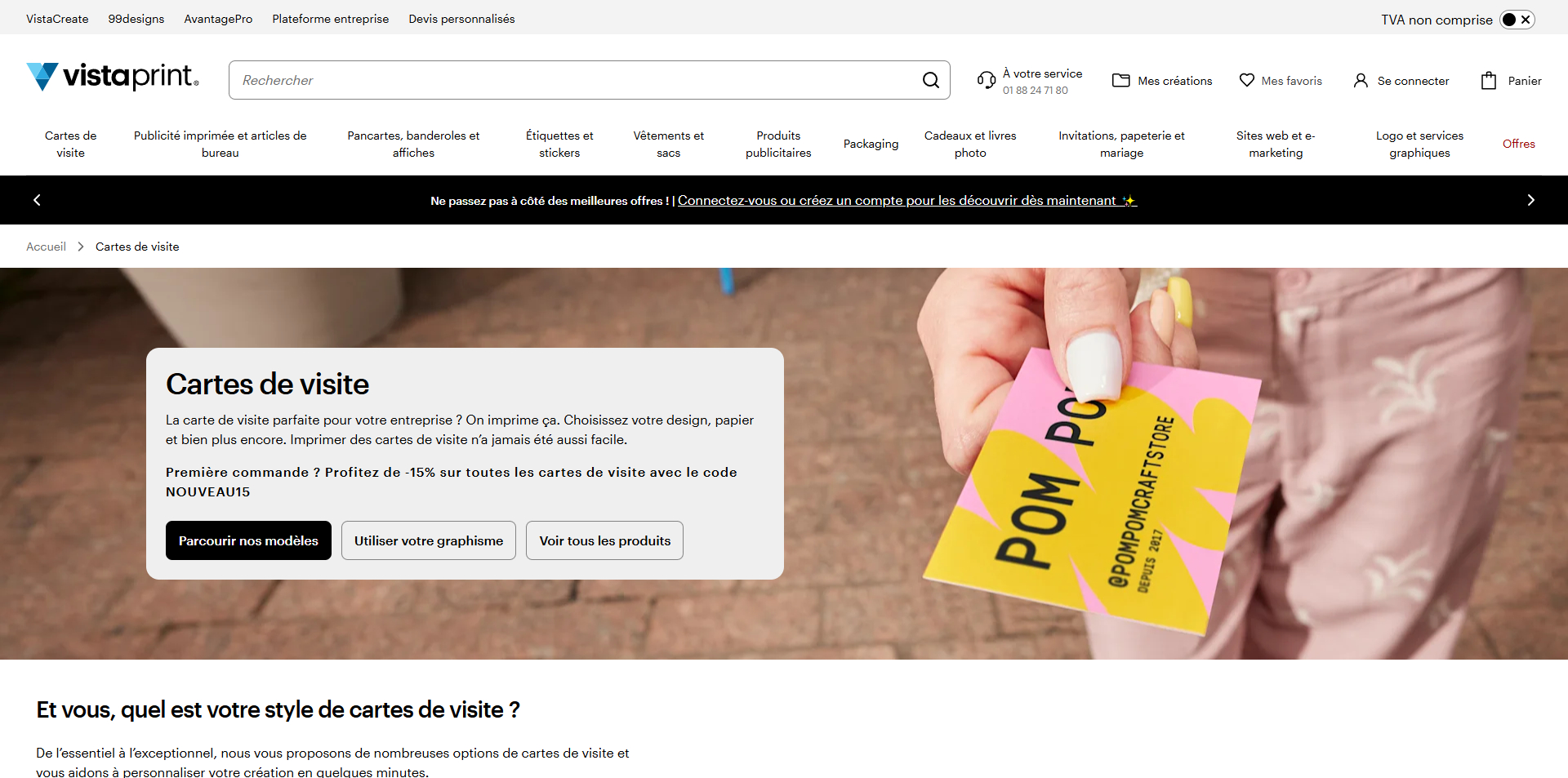Open Publicité imprimée et articles de bureau menu
Screen dimensions: 1568x778
click(x=220, y=144)
